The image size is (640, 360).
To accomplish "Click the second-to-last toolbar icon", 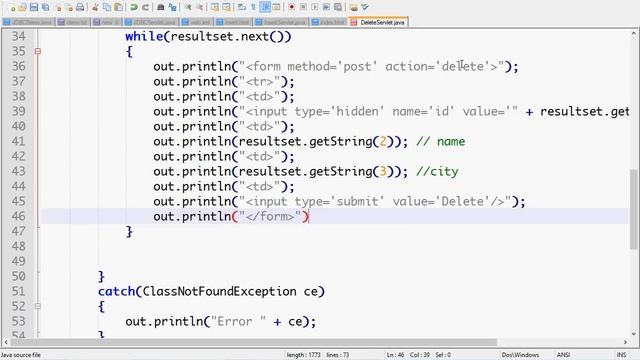I will 353,7.
